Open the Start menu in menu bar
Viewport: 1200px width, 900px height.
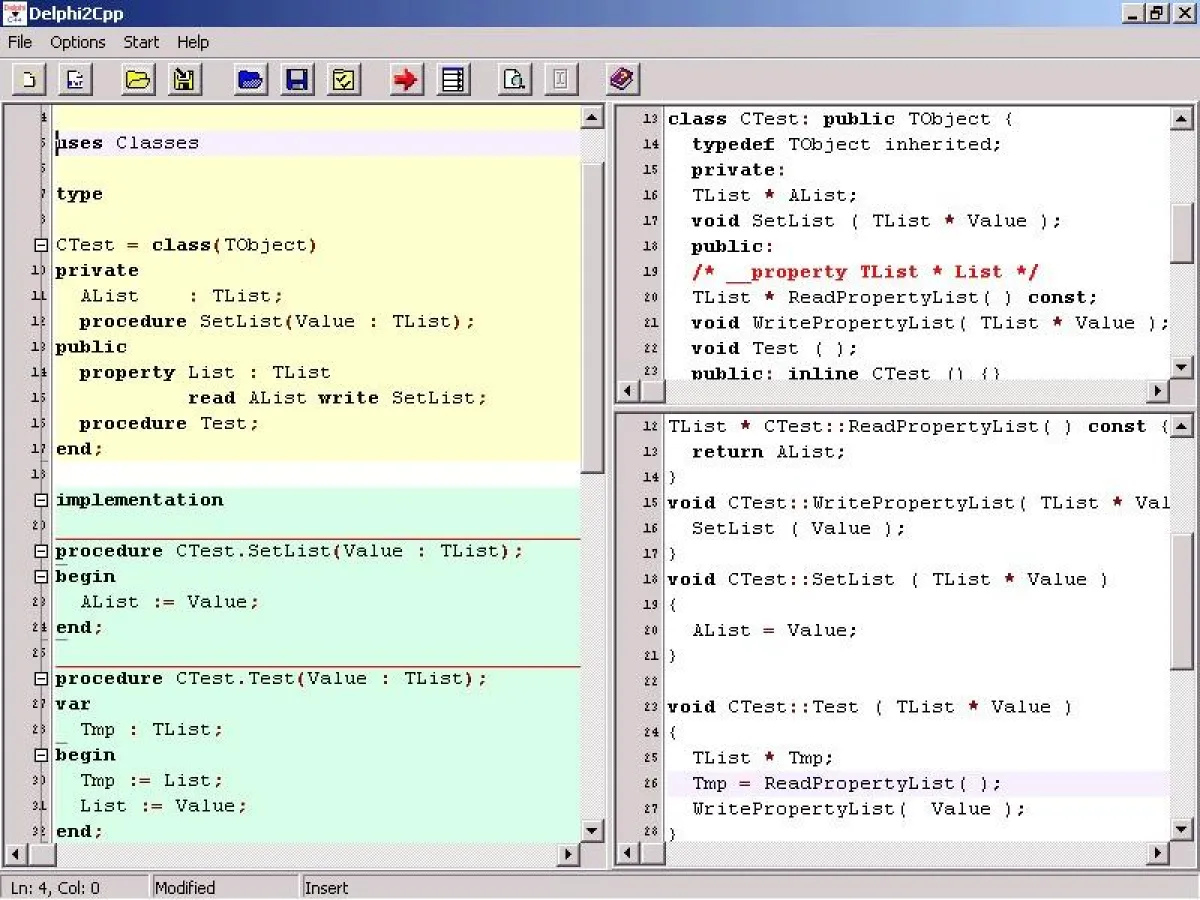click(141, 42)
